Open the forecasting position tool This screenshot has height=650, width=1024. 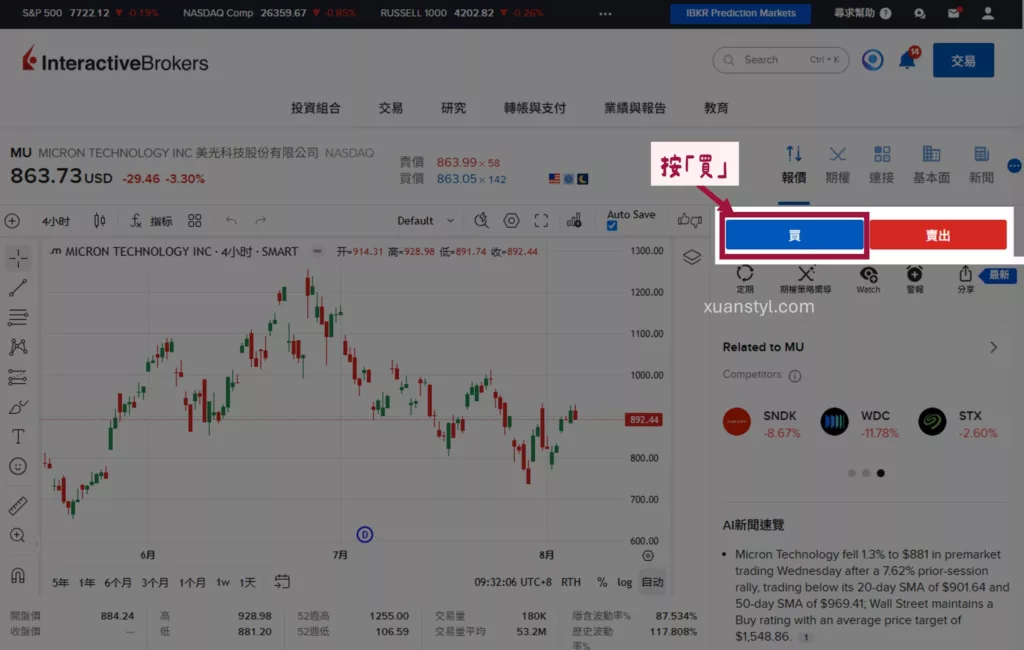(18, 377)
